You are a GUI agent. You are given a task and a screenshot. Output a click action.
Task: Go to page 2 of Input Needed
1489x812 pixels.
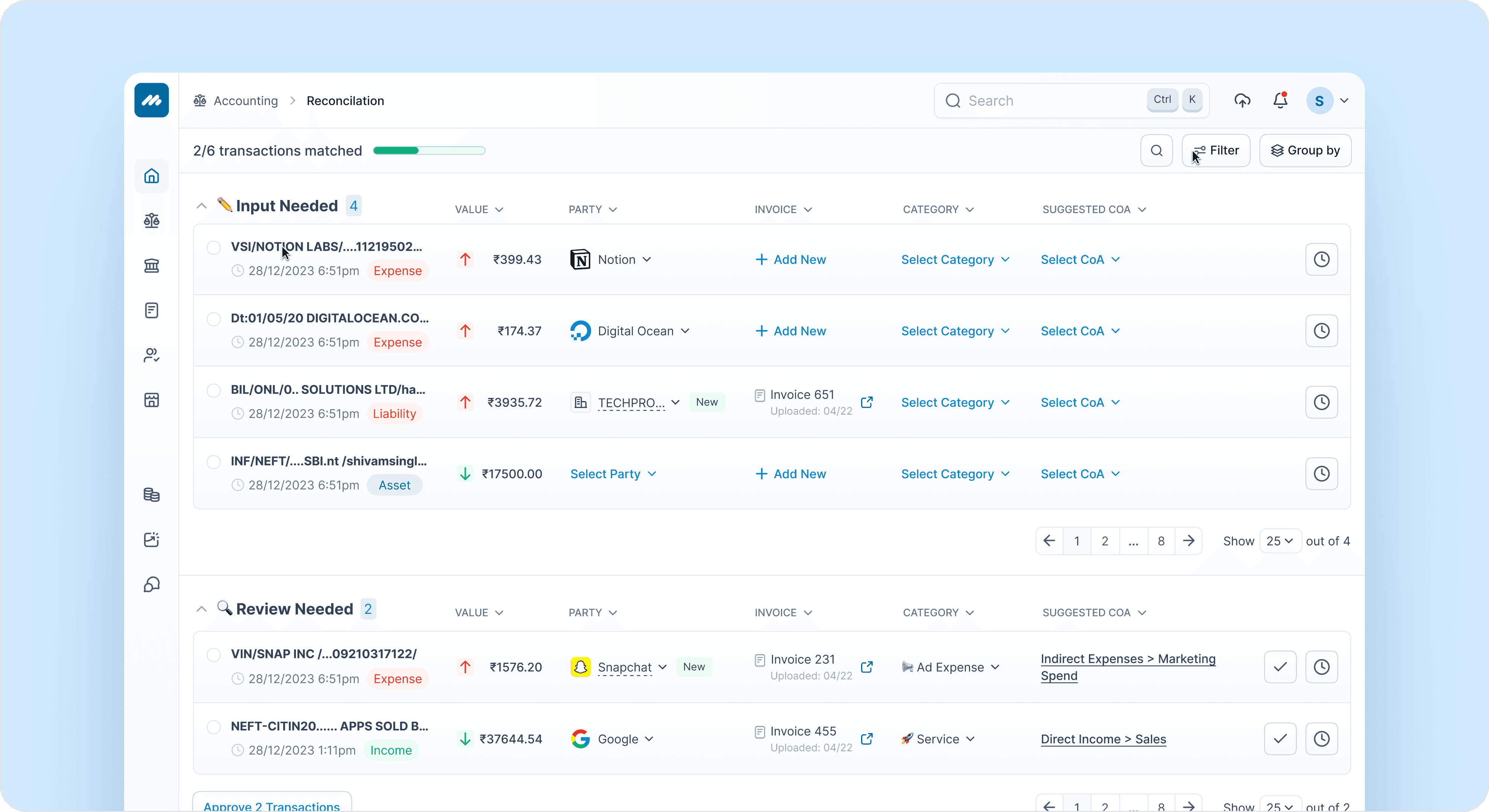coord(1105,541)
